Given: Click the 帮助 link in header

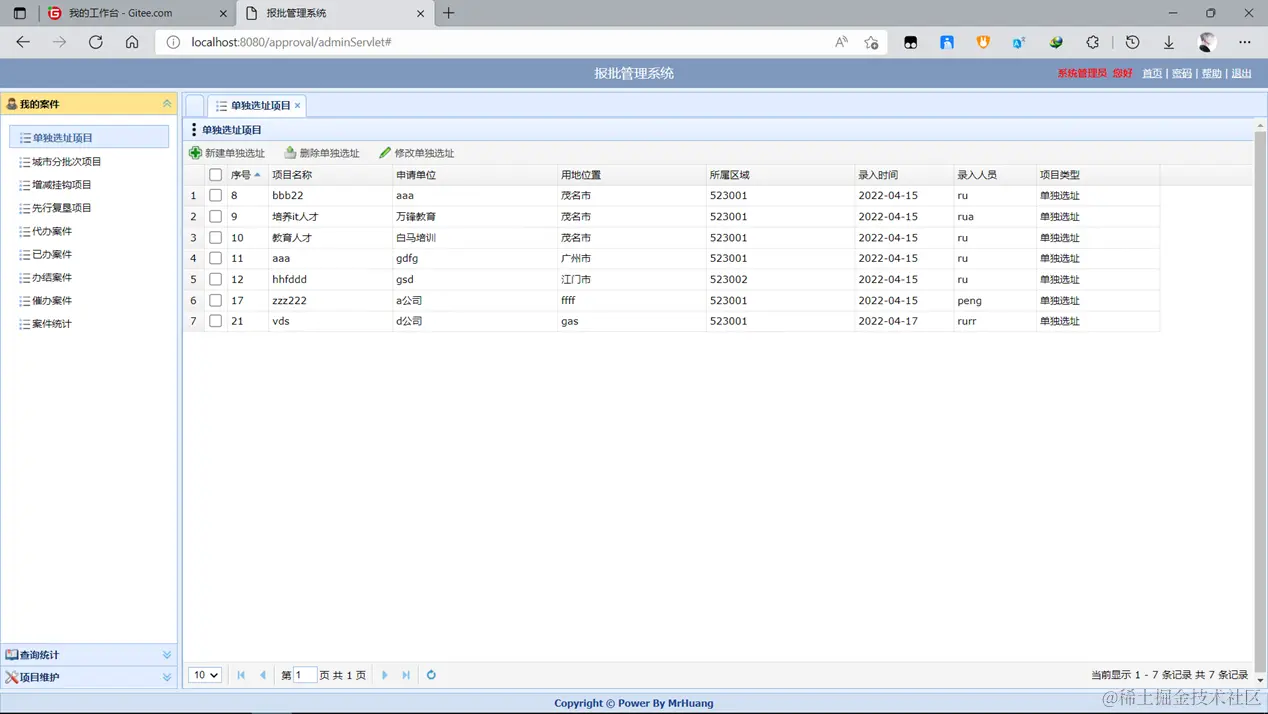Looking at the screenshot, I should click(x=1212, y=73).
